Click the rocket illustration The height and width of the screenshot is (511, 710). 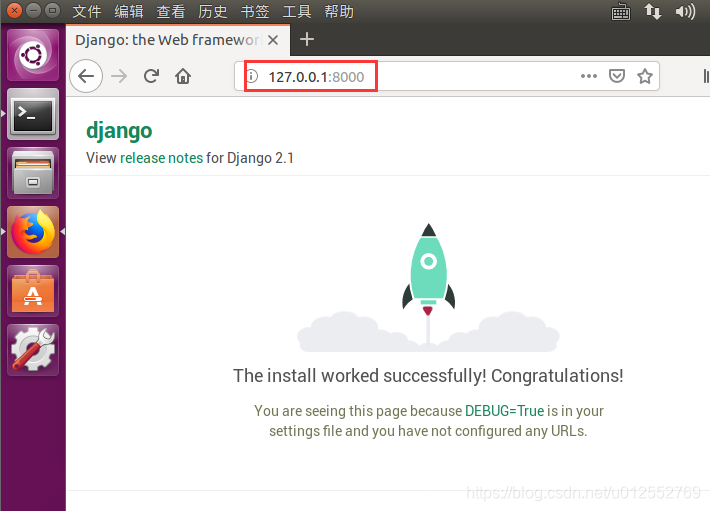[x=428, y=287]
